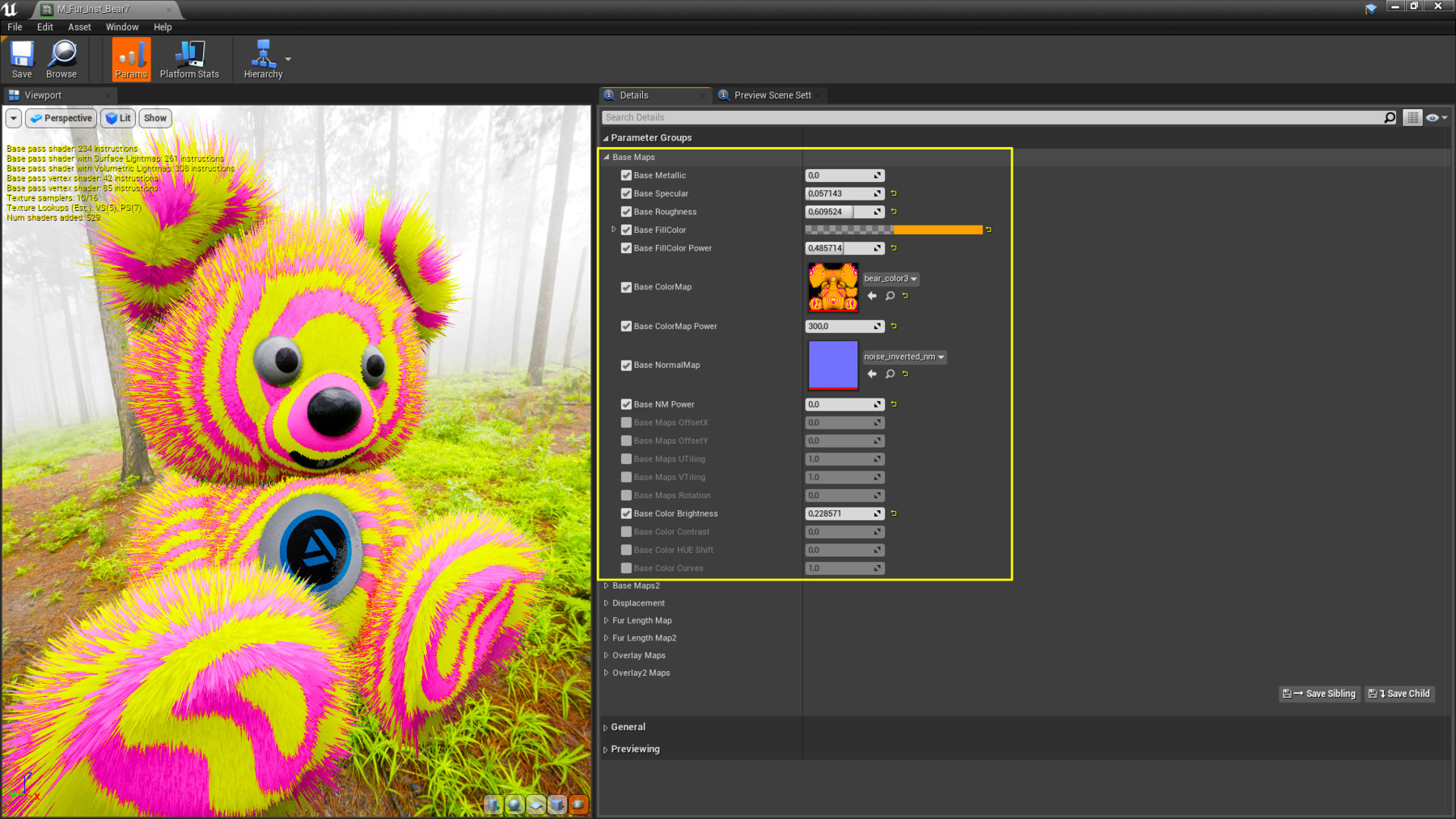This screenshot has height=819, width=1456.
Task: Expand the General section
Action: point(606,727)
